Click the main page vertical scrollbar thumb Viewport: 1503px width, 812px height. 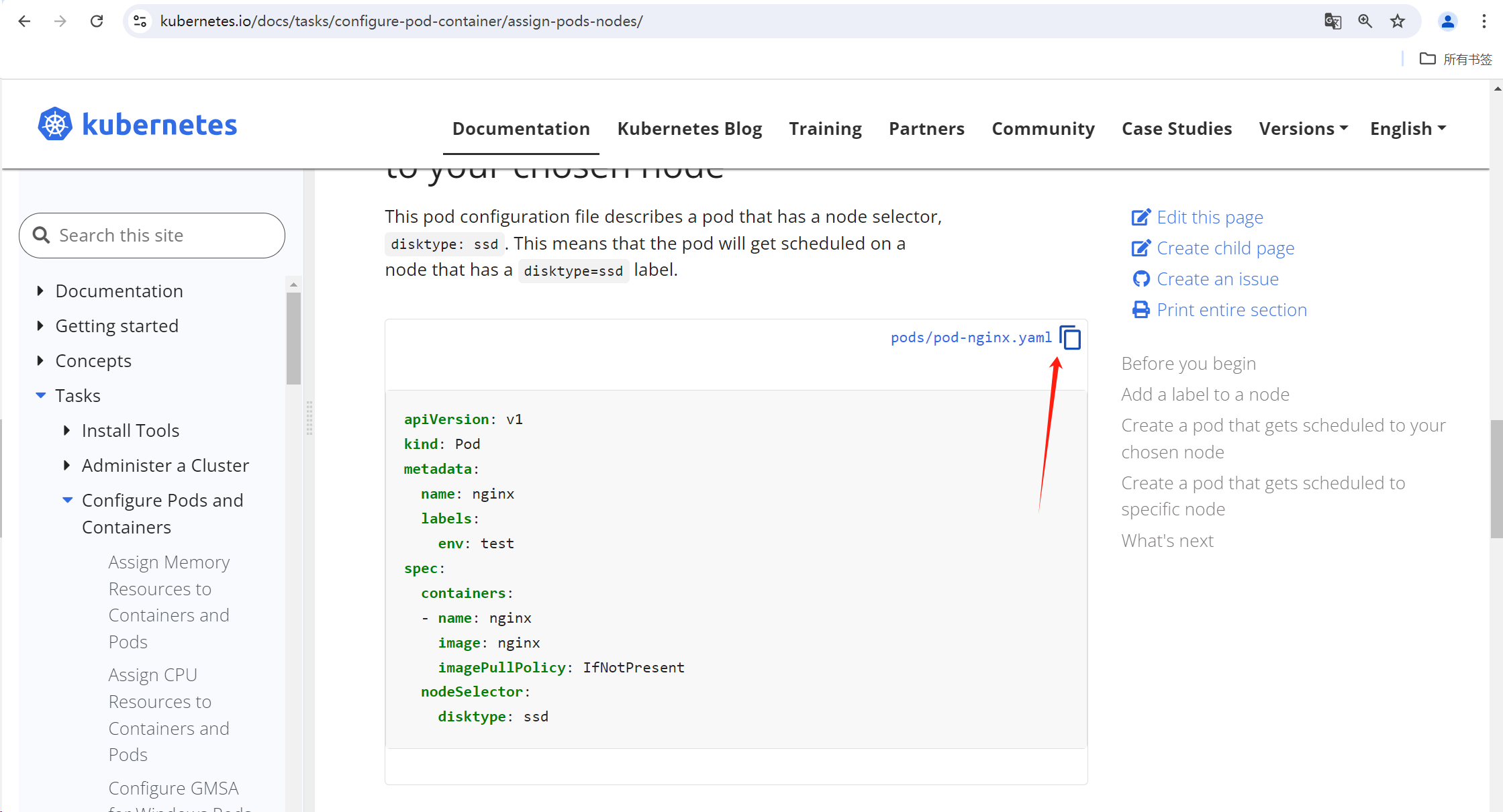coord(1496,478)
